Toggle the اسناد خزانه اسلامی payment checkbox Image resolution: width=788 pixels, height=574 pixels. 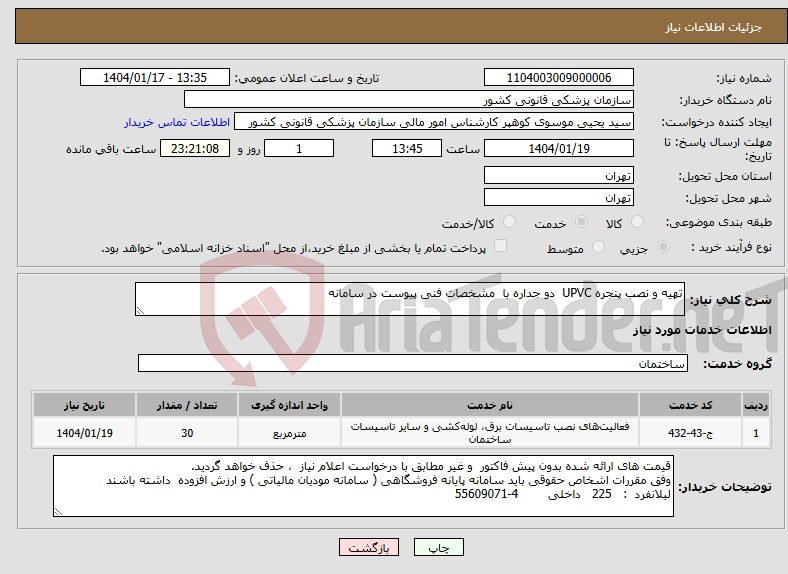point(500,246)
